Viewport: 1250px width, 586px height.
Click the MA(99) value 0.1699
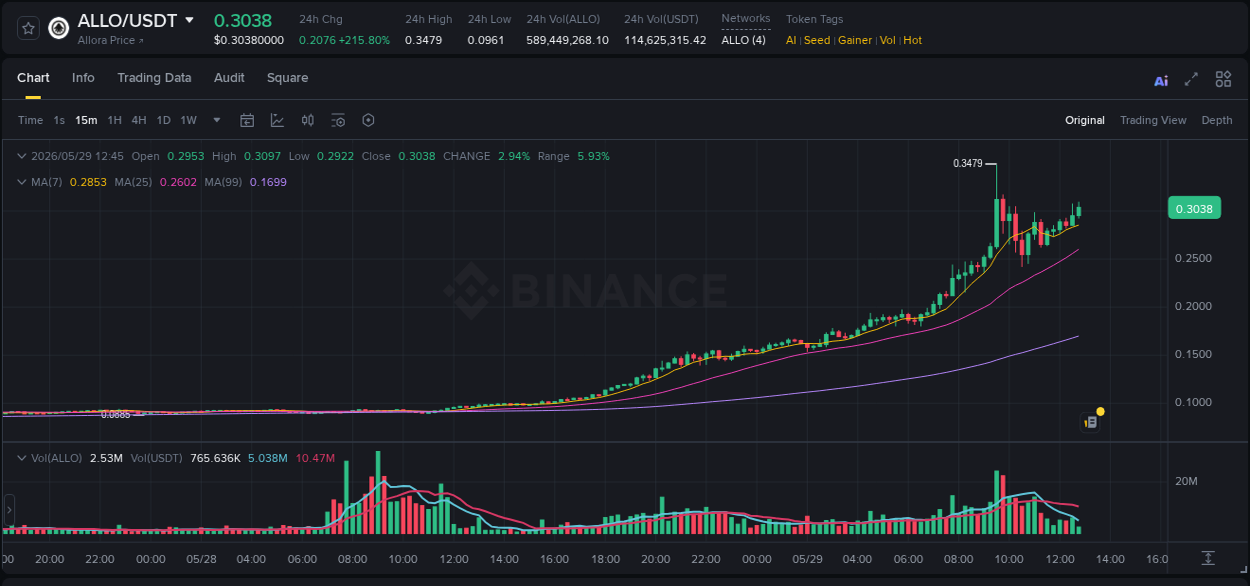pos(268,182)
